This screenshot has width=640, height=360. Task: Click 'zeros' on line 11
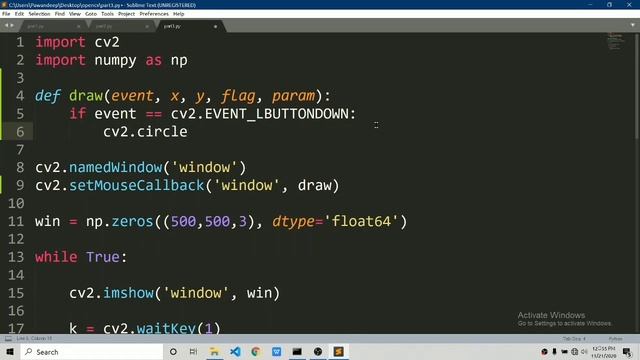click(x=132, y=222)
